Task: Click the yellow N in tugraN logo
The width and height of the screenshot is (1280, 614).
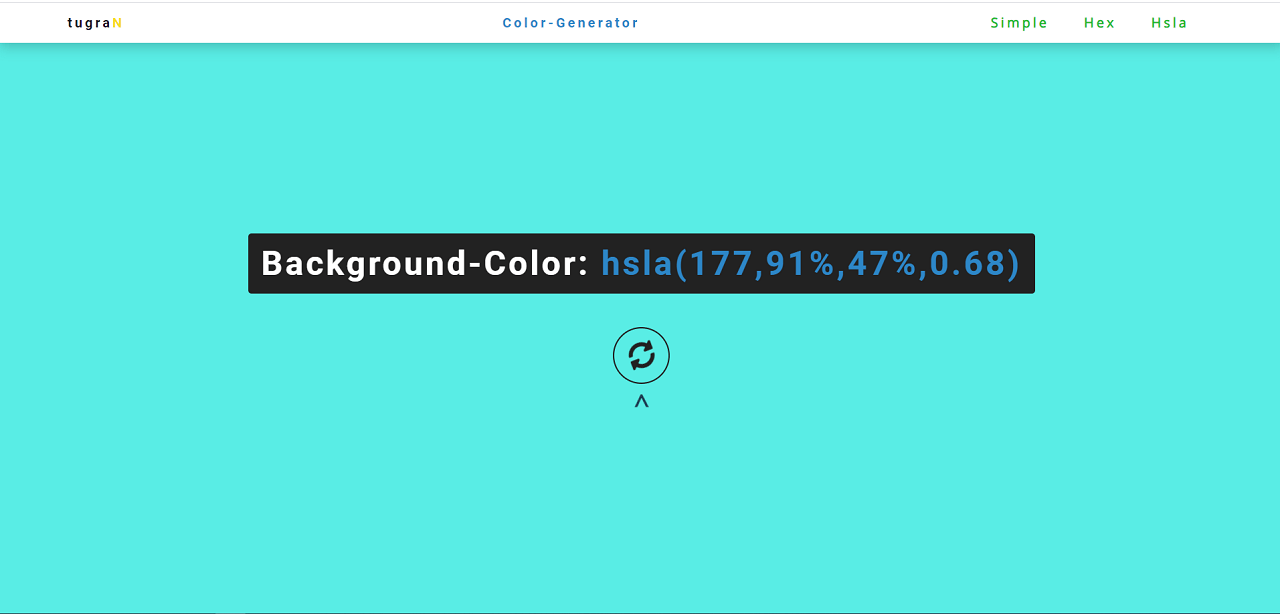Action: pos(117,23)
